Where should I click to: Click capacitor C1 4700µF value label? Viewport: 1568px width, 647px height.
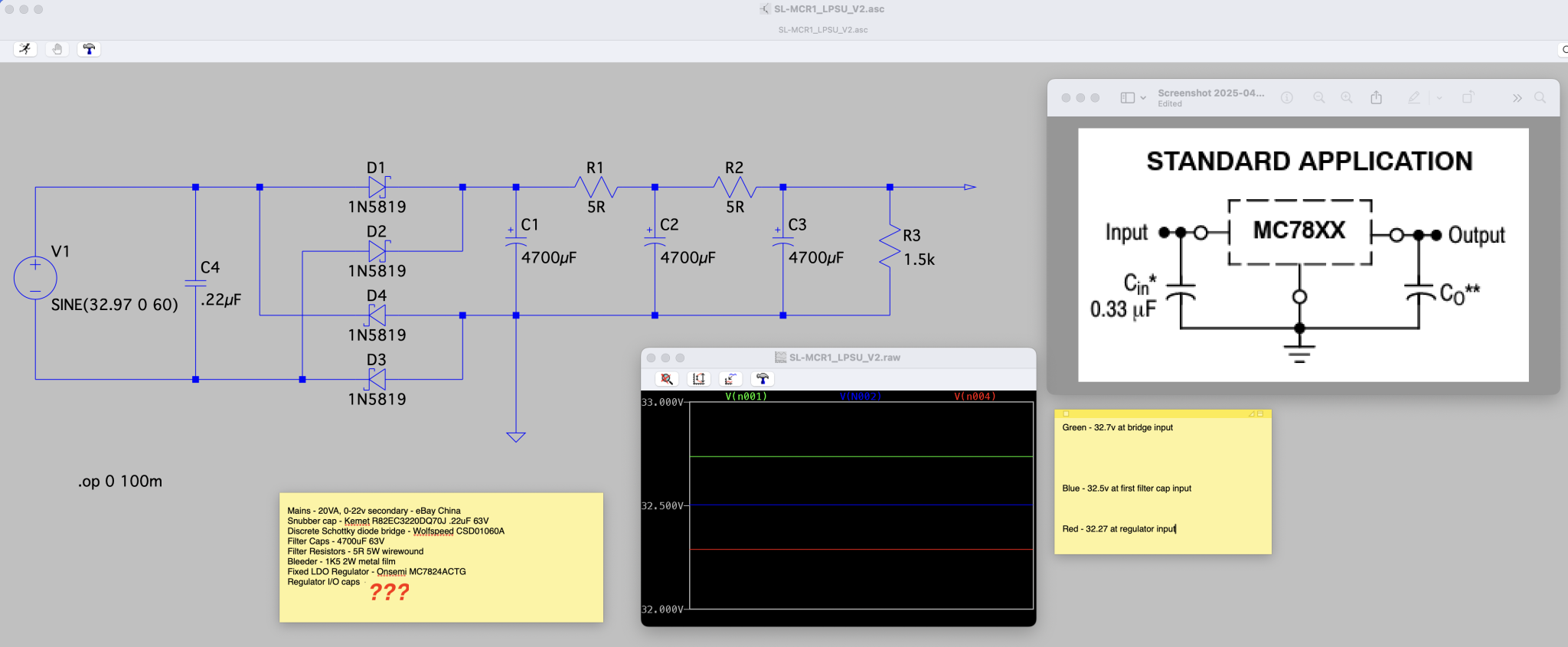[x=549, y=258]
